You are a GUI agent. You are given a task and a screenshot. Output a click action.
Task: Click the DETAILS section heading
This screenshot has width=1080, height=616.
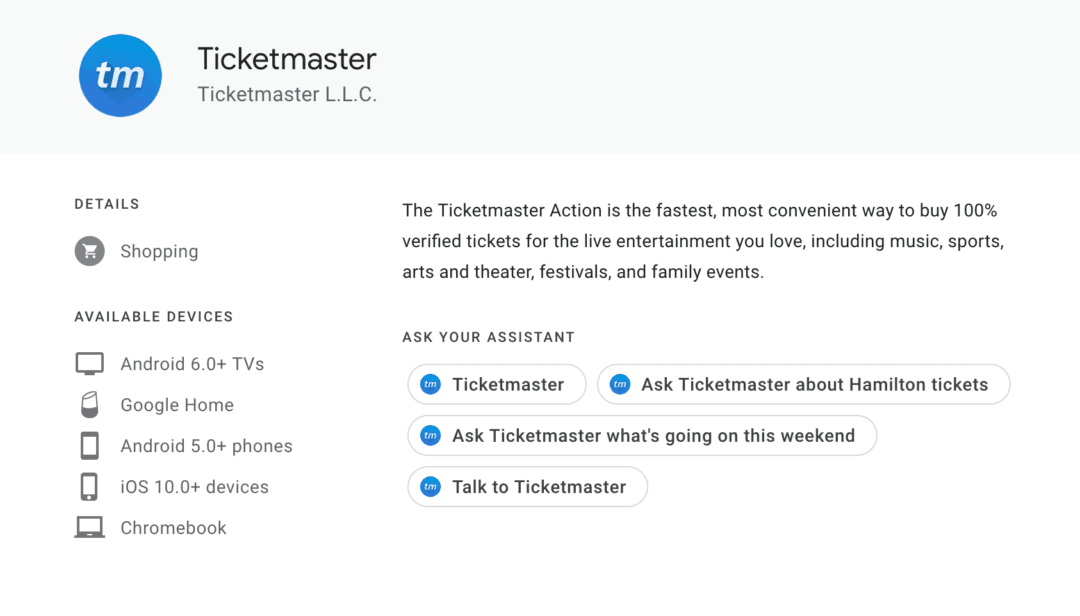click(x=107, y=204)
